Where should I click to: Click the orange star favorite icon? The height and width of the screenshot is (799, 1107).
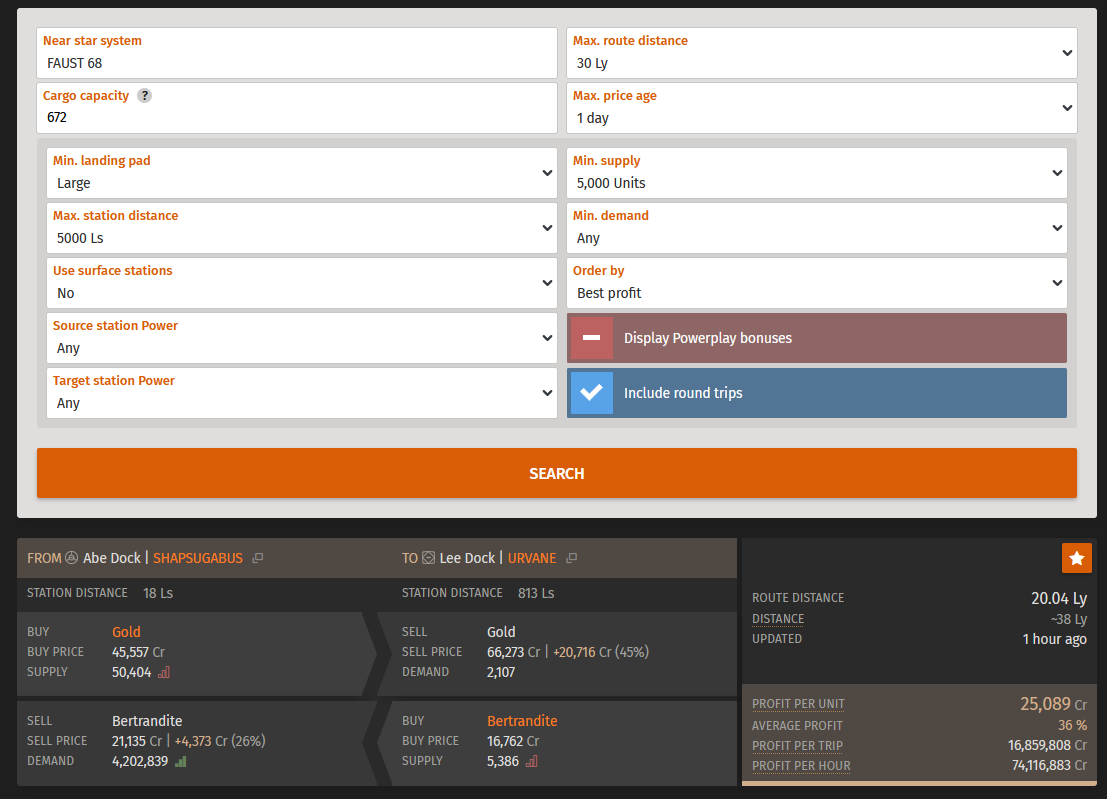(x=1077, y=558)
